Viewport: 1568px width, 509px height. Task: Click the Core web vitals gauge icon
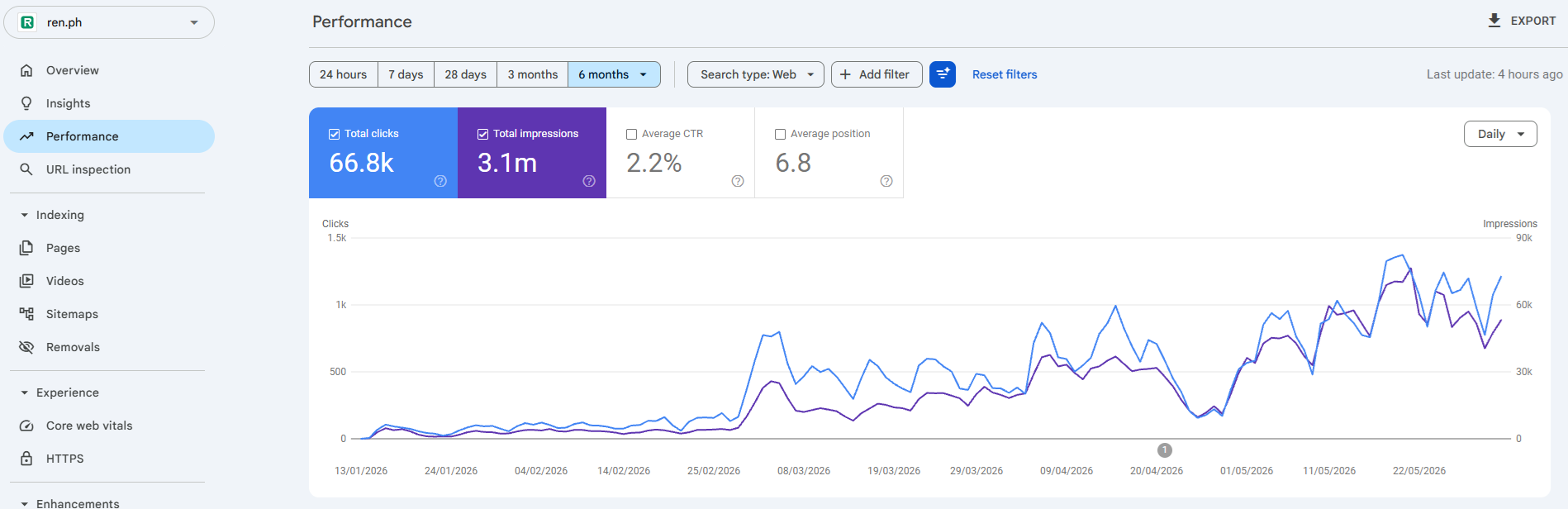coord(26,426)
